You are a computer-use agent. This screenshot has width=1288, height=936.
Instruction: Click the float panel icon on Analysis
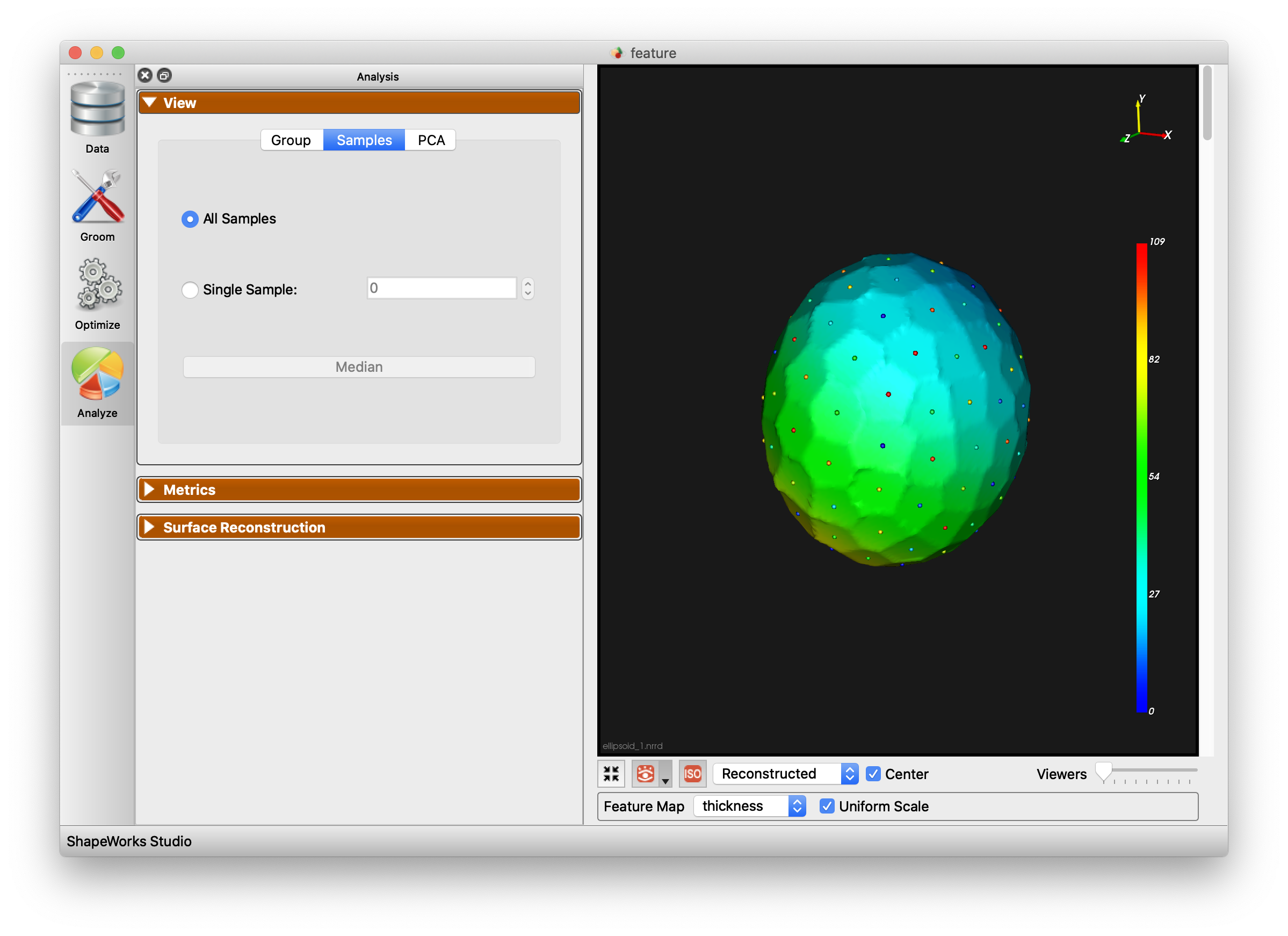pyautogui.click(x=165, y=75)
